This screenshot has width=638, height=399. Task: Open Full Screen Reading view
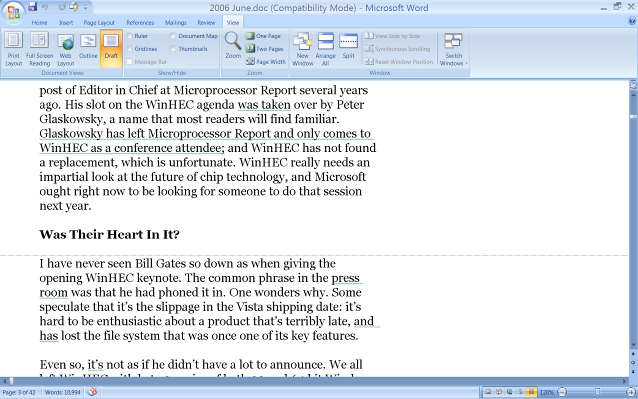pyautogui.click(x=39, y=49)
